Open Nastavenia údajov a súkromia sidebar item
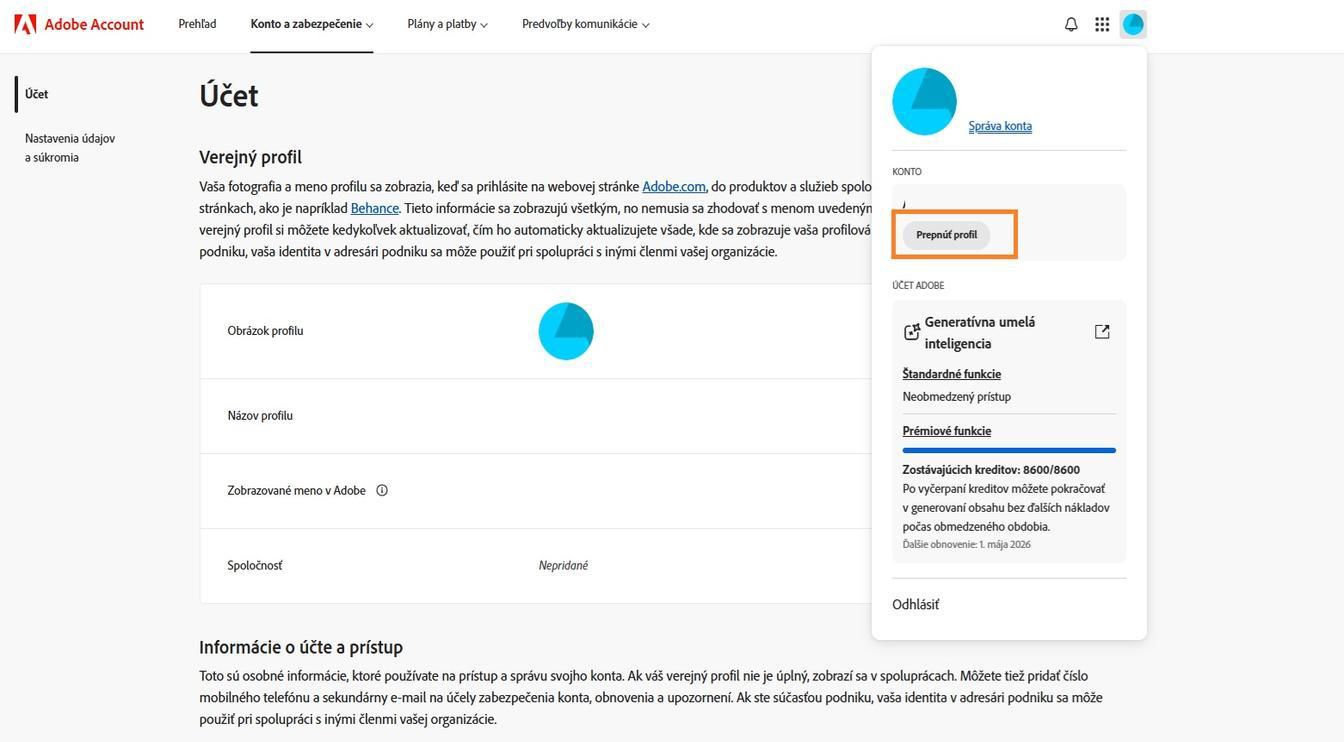This screenshot has height=742, width=1344. tap(70, 148)
